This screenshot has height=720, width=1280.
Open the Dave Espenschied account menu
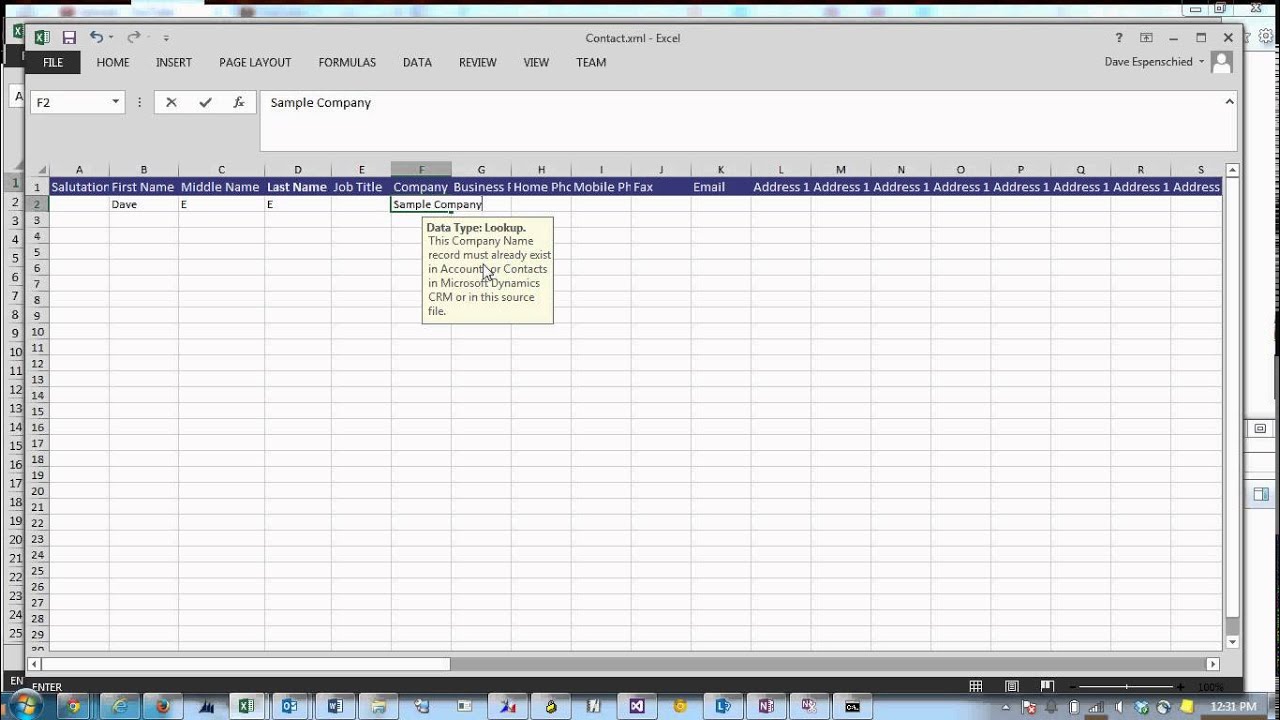pos(1154,62)
